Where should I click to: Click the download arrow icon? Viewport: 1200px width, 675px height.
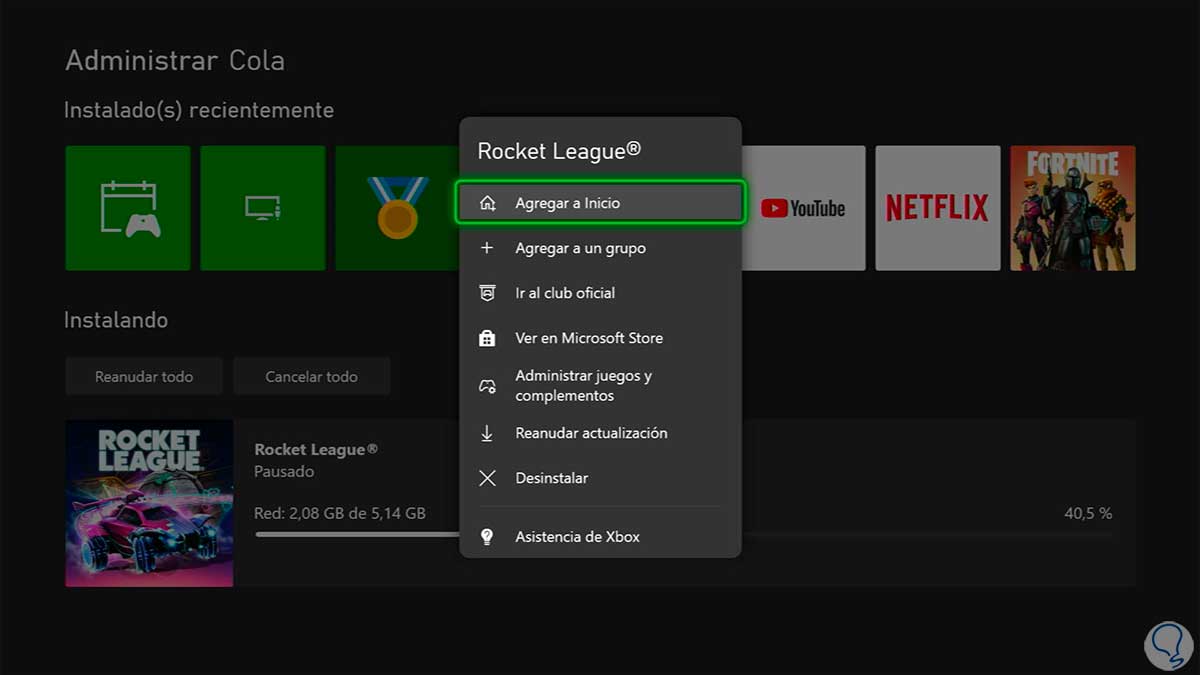tap(487, 433)
